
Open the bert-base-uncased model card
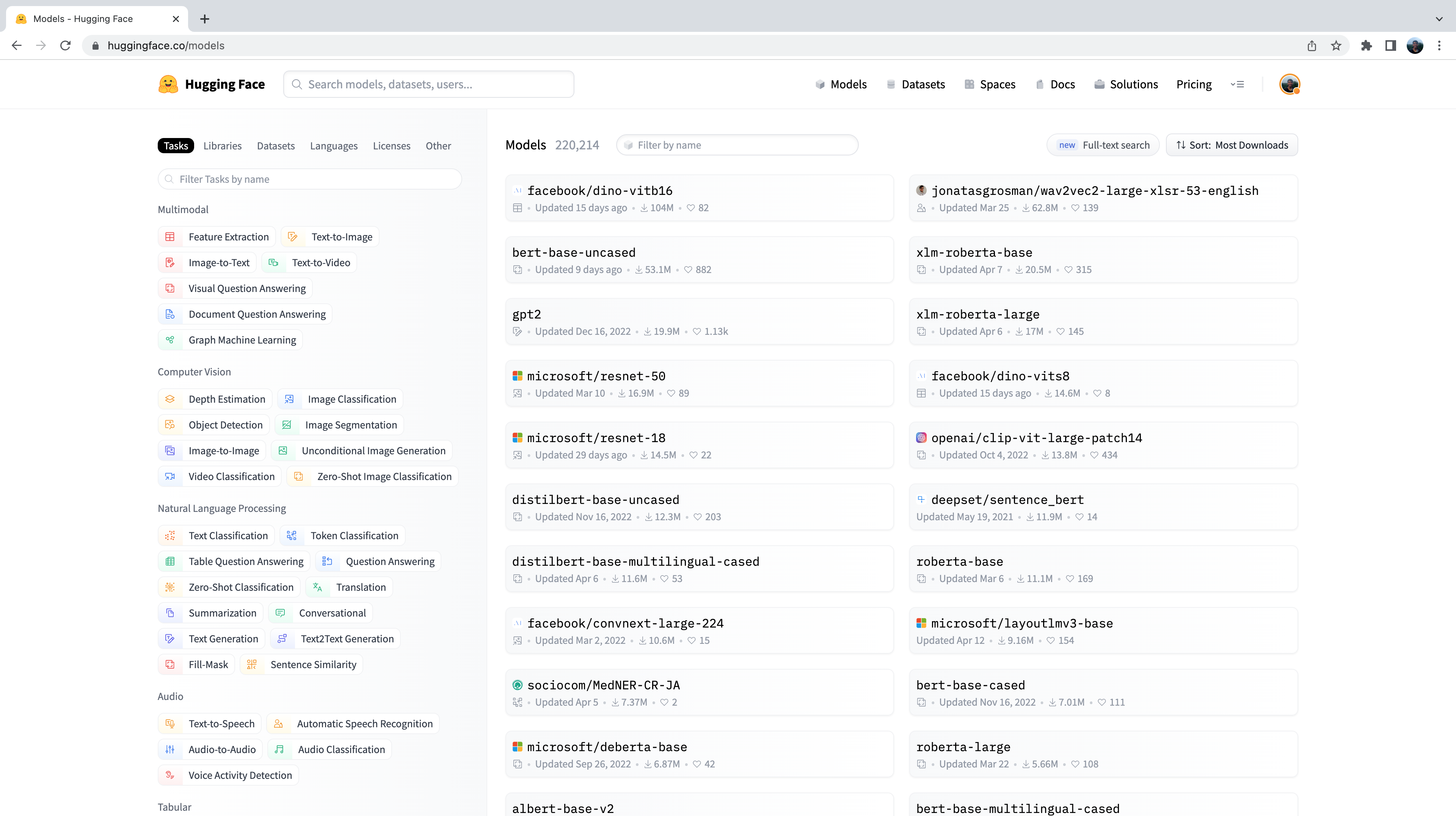click(x=574, y=253)
